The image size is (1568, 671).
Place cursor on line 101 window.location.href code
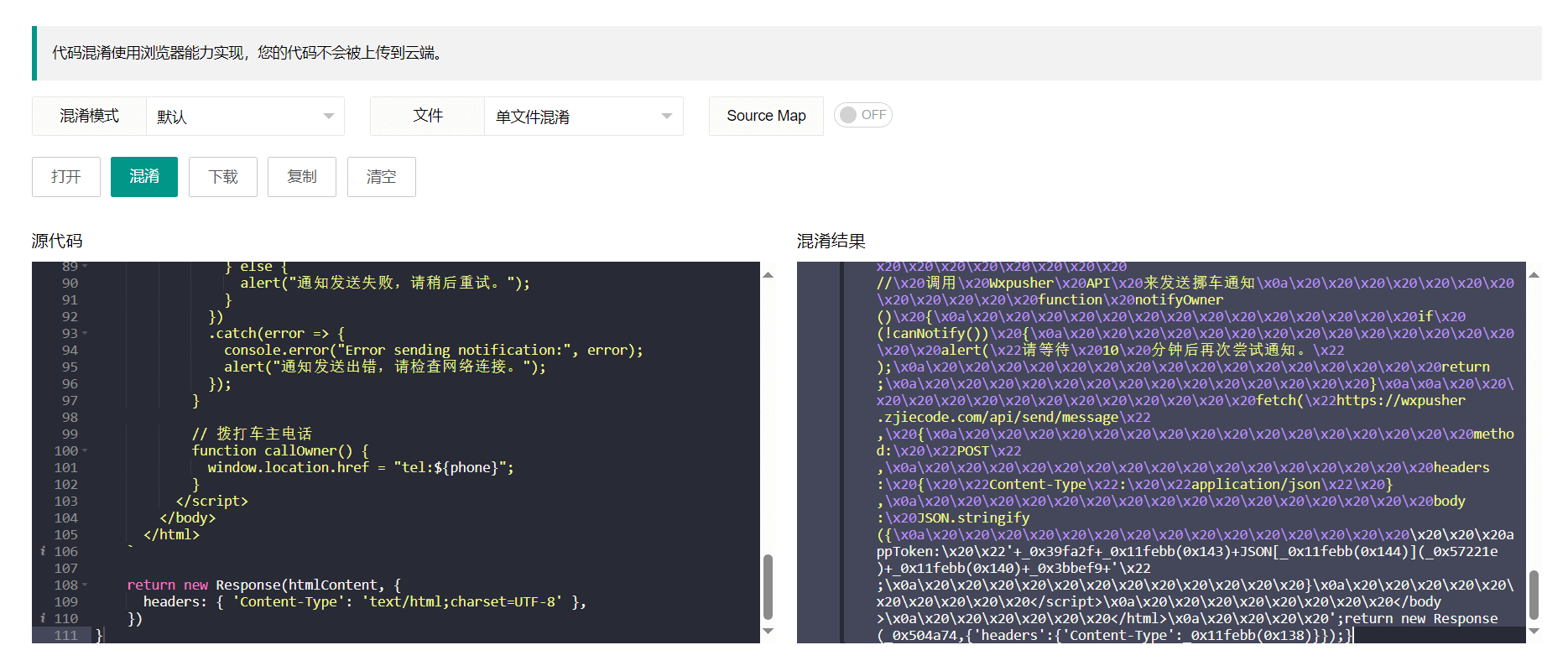pyautogui.click(x=361, y=468)
